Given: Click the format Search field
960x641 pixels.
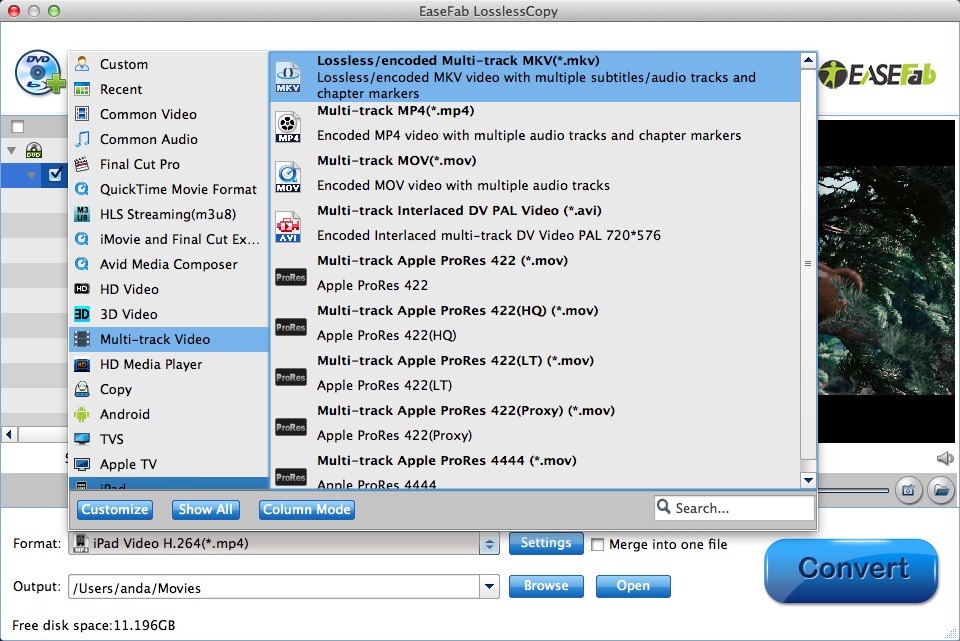Looking at the screenshot, I should point(735,508).
